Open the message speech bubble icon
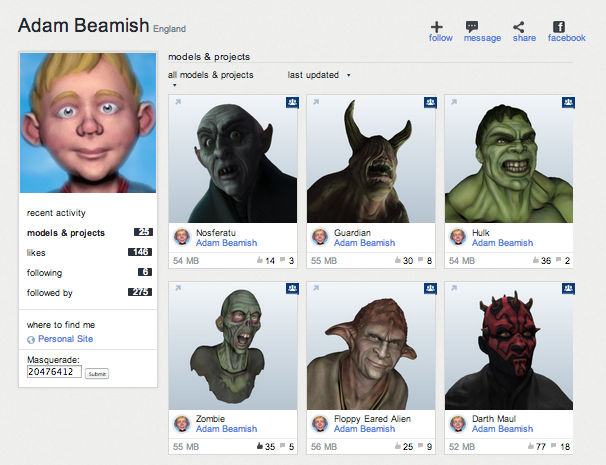 point(472,27)
